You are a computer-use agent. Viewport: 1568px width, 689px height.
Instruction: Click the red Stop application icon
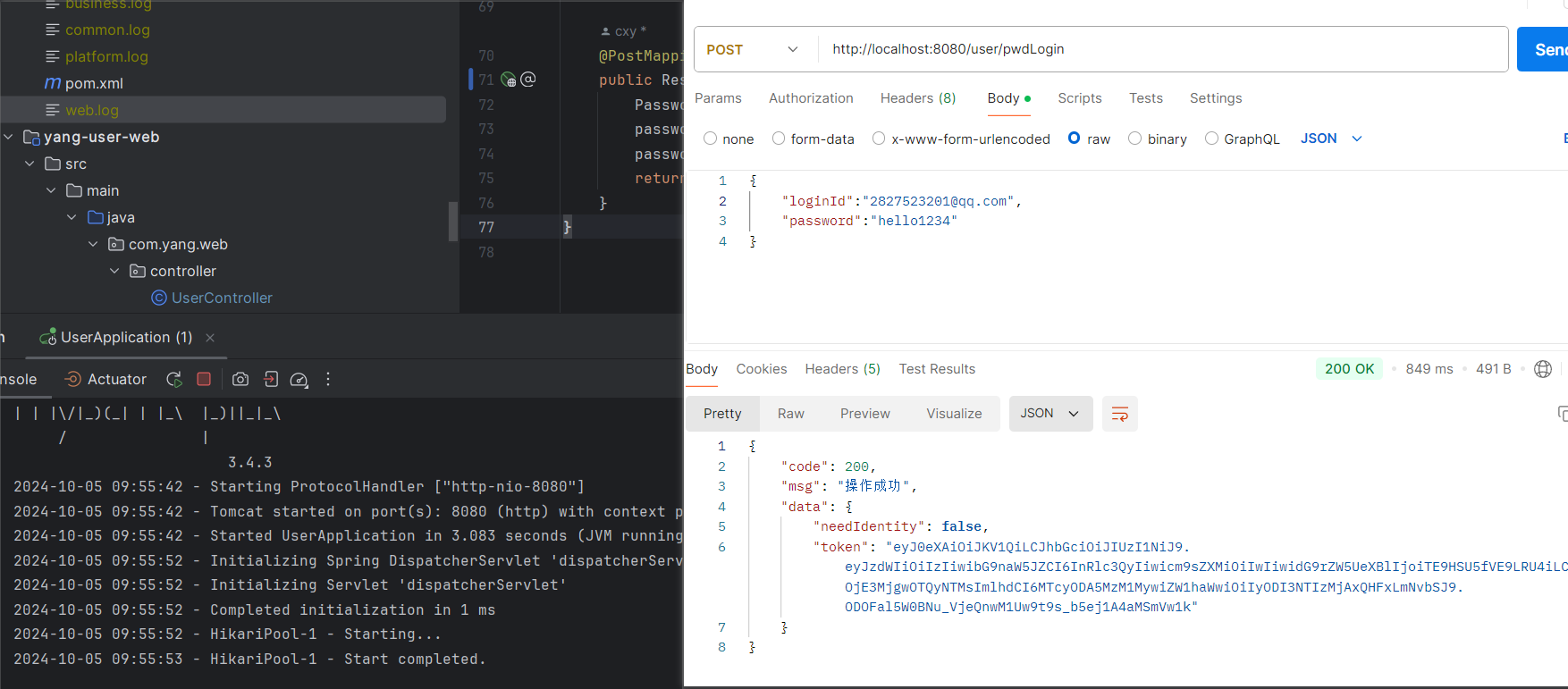point(204,379)
